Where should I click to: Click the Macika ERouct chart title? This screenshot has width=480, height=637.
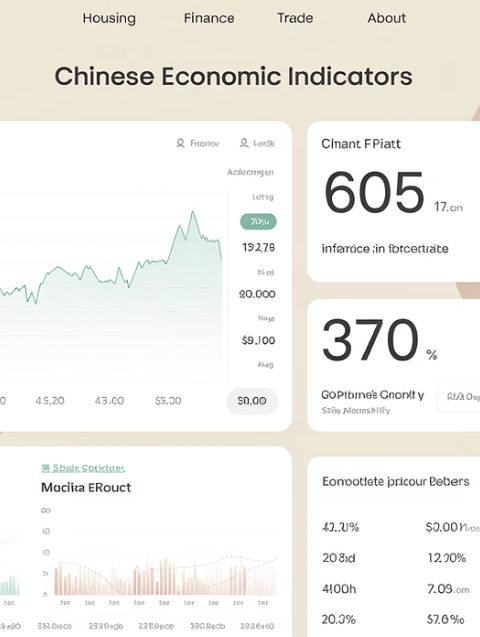86,488
